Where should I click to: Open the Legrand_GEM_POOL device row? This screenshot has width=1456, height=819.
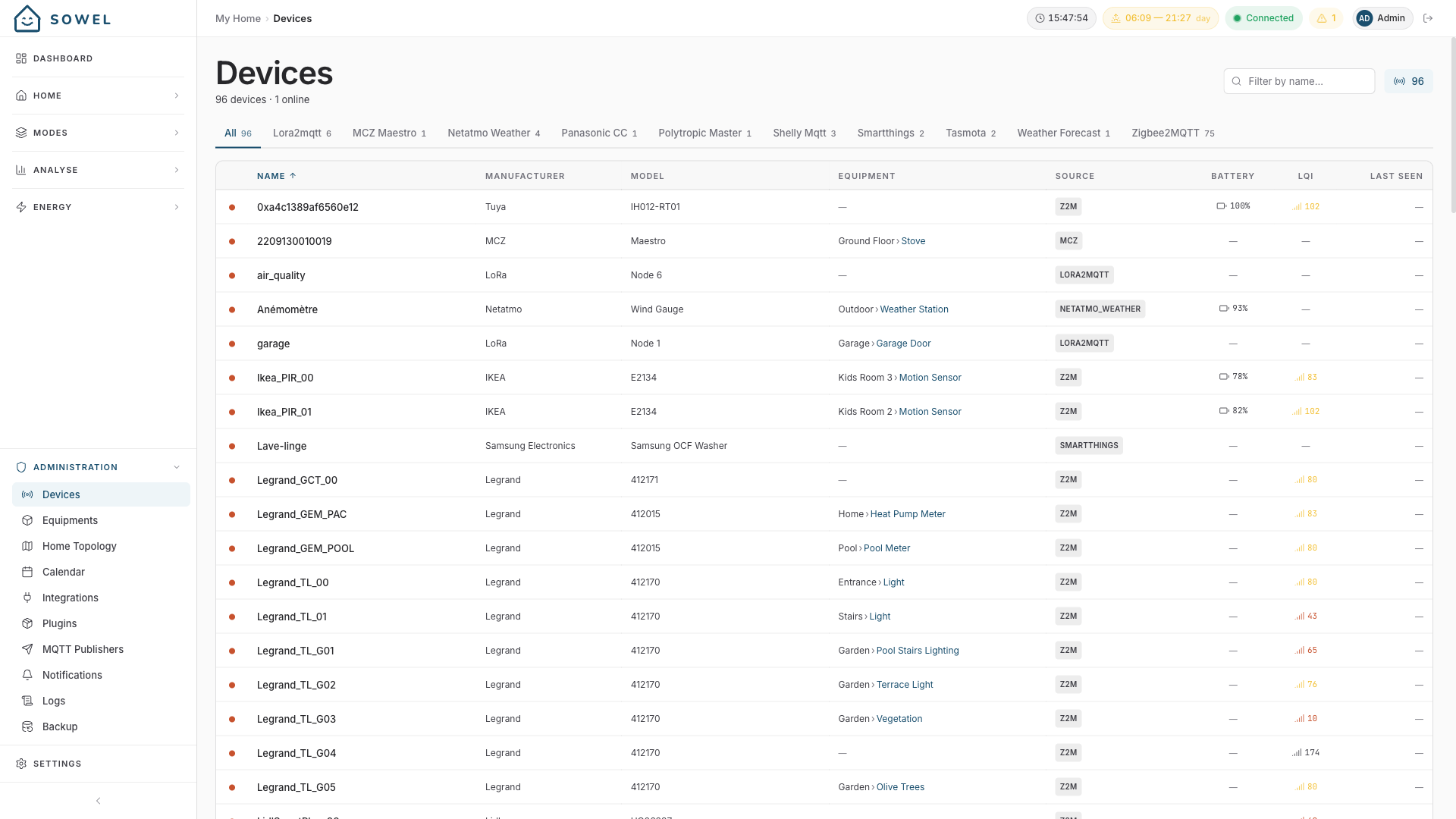[824, 548]
